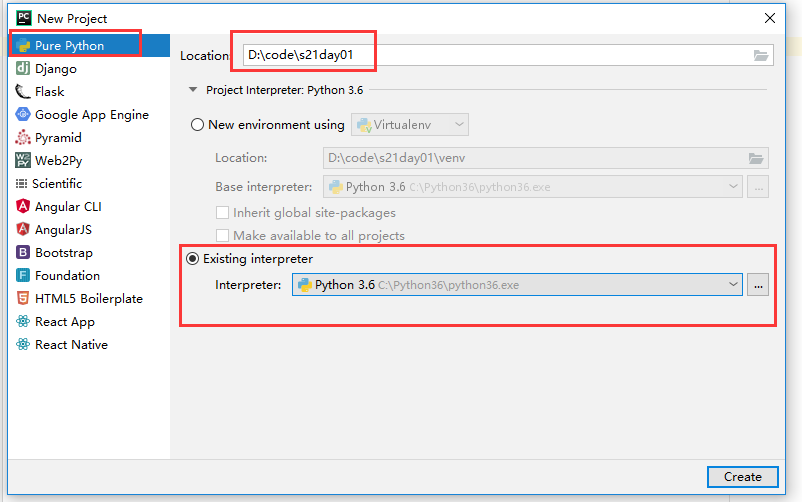802x502 pixels.
Task: Choose the HTML5 Boilerplate template
Action: tap(89, 298)
